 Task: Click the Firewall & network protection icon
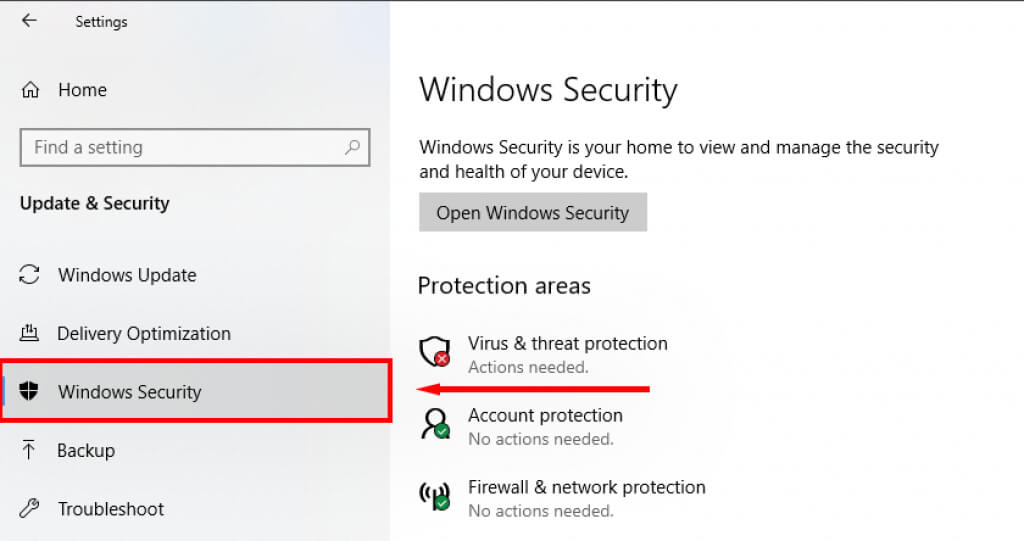click(434, 496)
